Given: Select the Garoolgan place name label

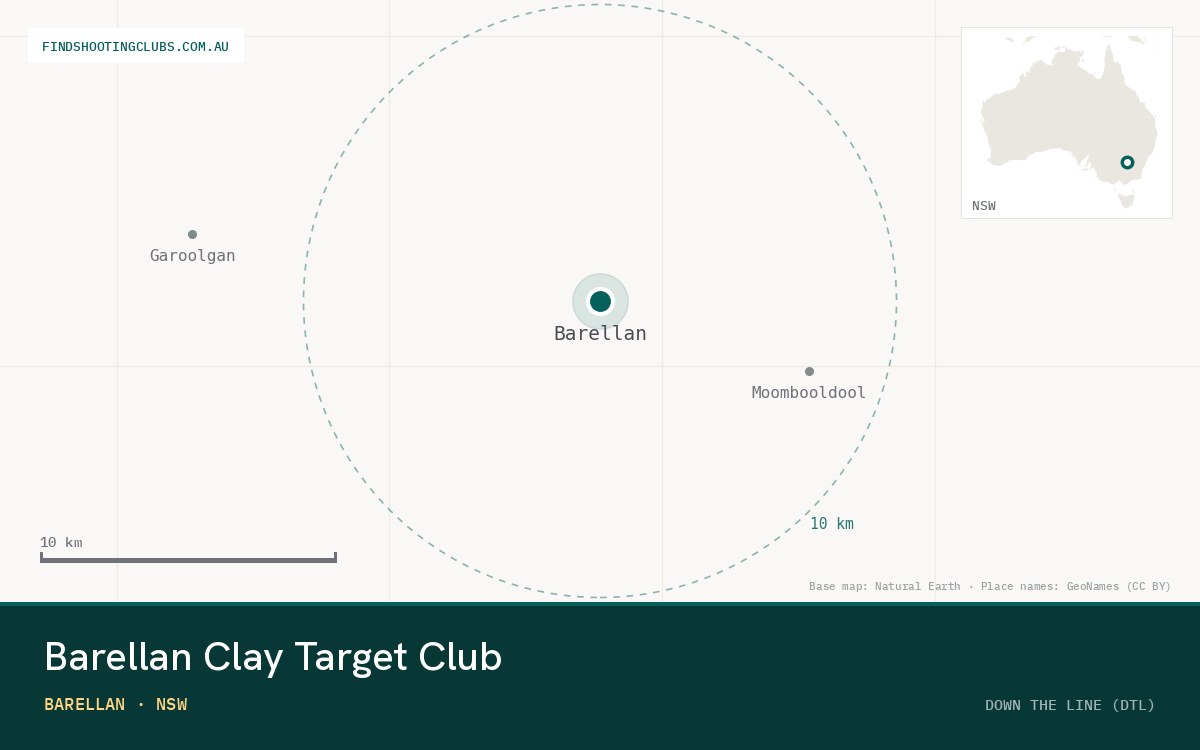Looking at the screenshot, I should coord(192,255).
